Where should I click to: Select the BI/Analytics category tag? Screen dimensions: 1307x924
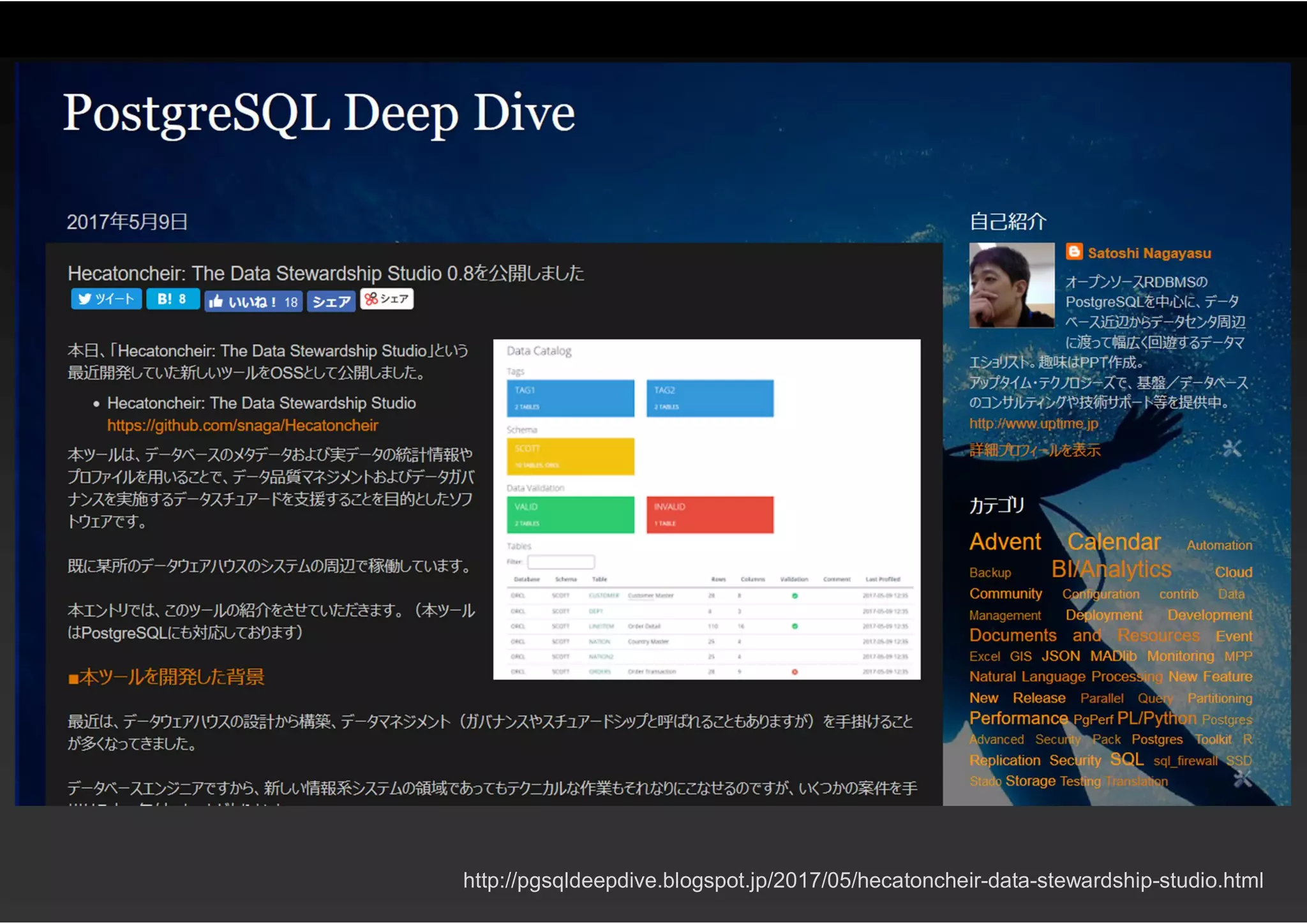pos(1111,569)
